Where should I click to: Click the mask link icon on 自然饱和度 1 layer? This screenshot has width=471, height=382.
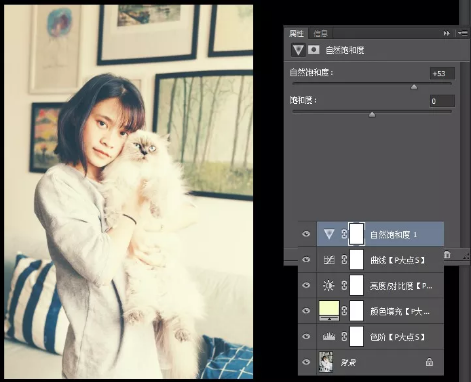[344, 234]
